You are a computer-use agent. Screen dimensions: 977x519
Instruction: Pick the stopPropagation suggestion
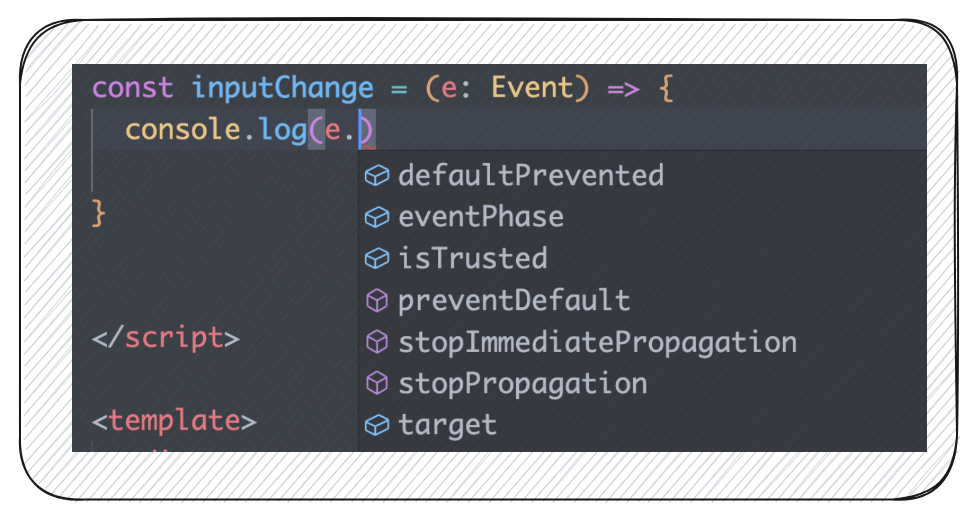(x=522, y=384)
